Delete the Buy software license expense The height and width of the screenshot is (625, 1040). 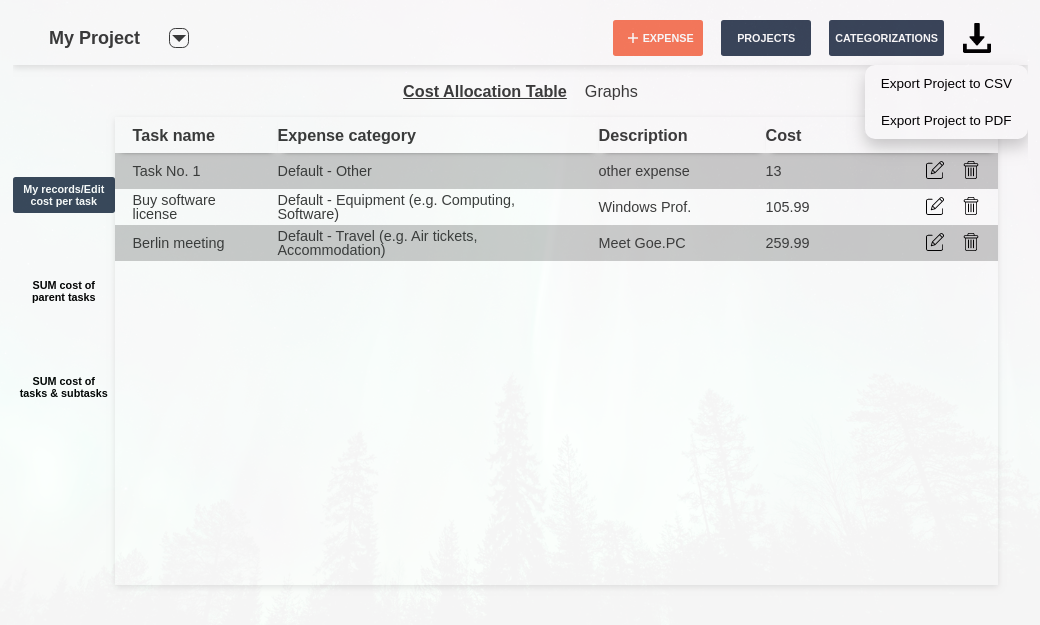click(971, 206)
